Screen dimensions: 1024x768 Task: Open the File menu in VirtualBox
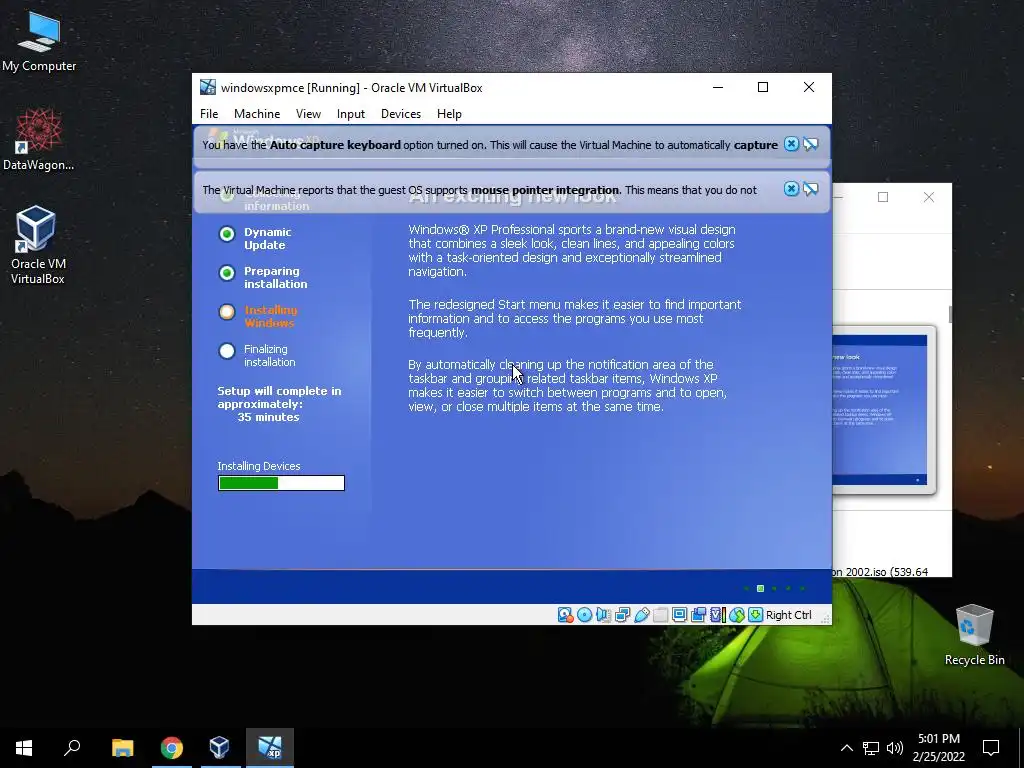click(x=209, y=114)
